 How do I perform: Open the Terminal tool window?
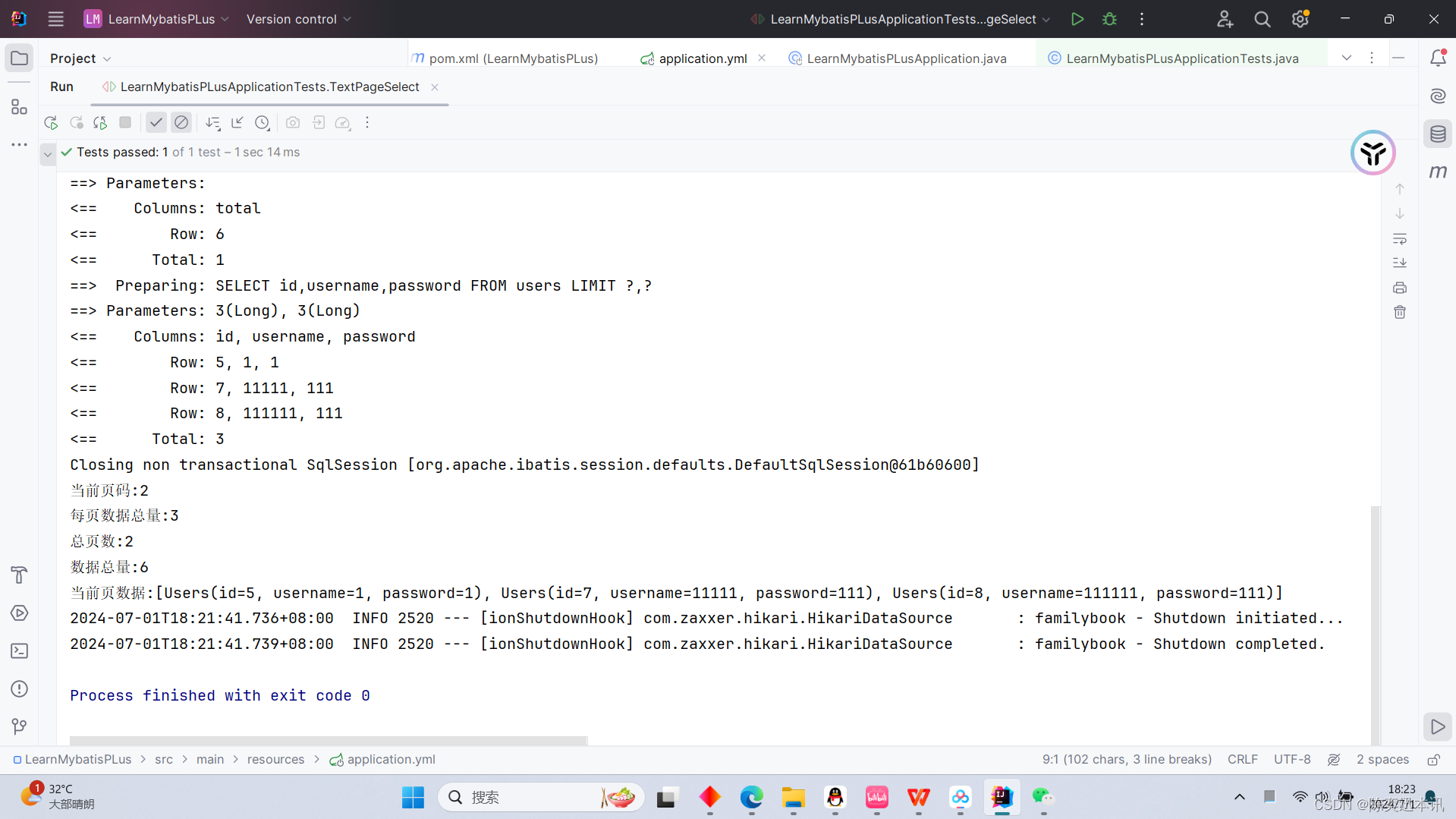(19, 650)
